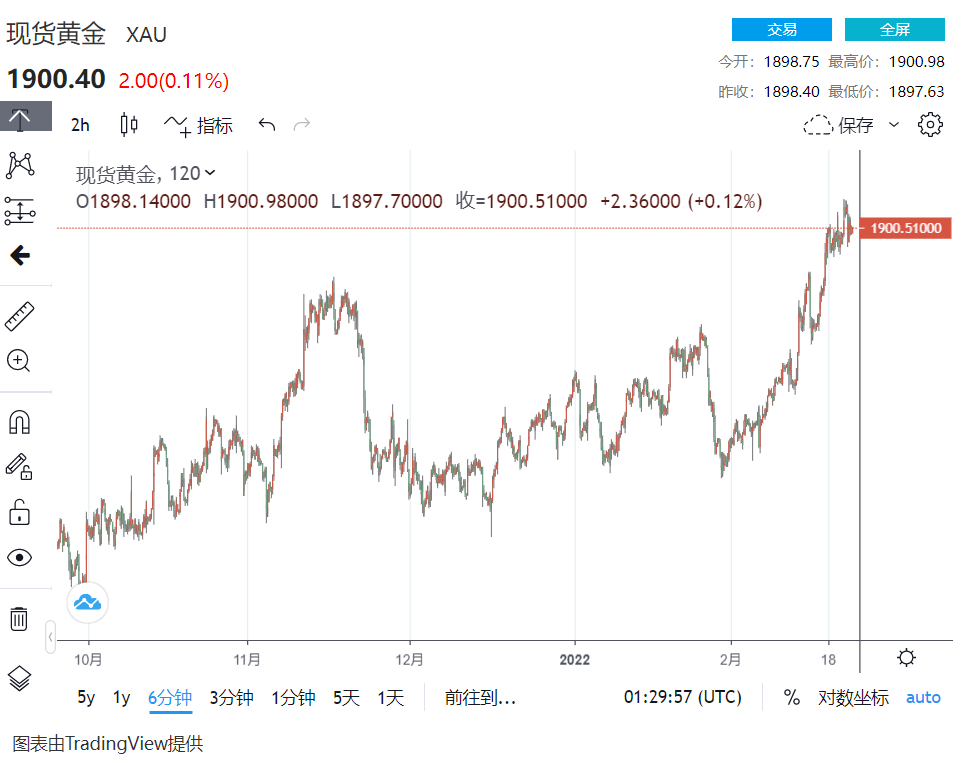Open the indicators (指标) menu
This screenshot has height=761, width=953.
tap(198, 125)
